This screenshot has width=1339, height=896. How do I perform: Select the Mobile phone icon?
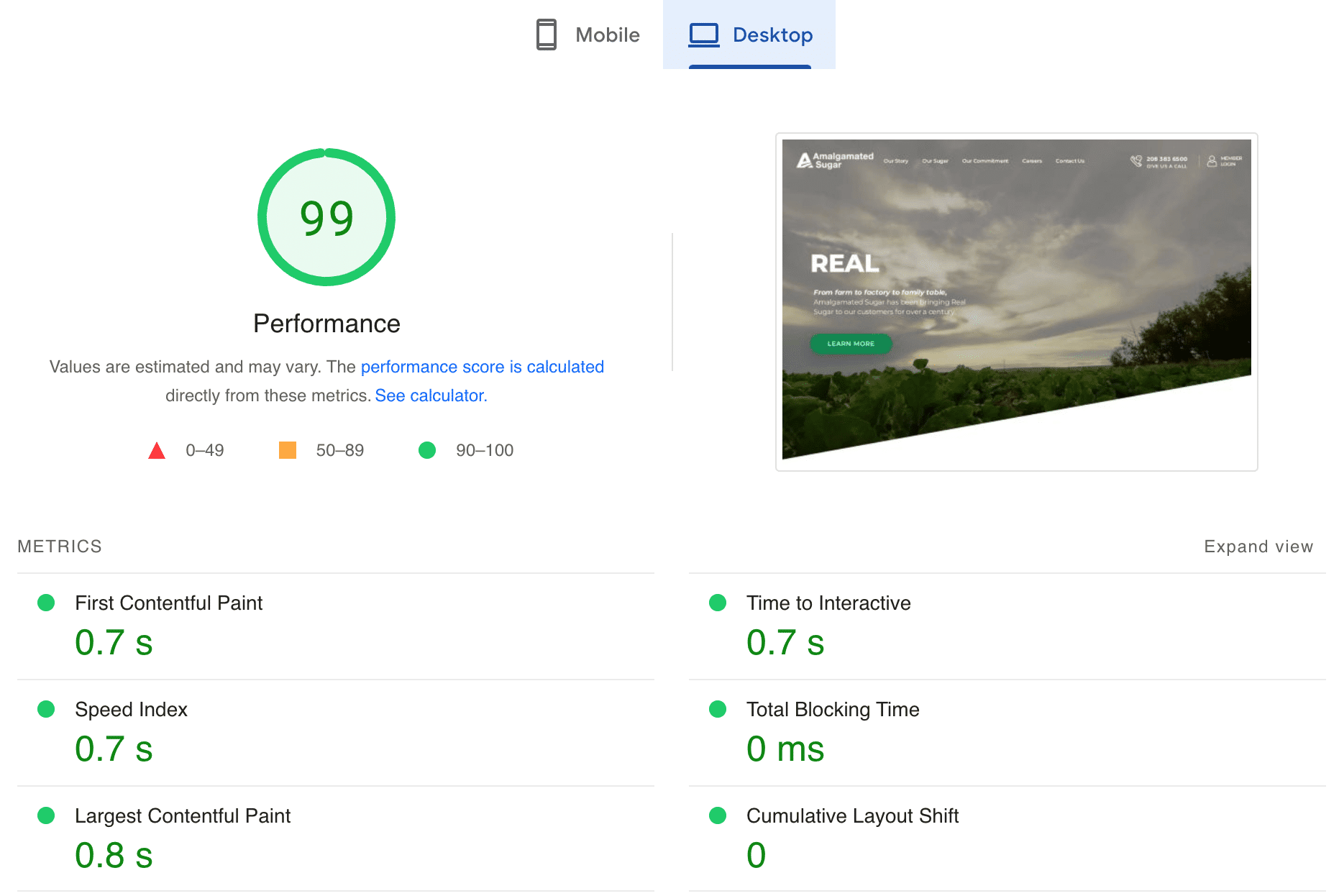(x=547, y=34)
